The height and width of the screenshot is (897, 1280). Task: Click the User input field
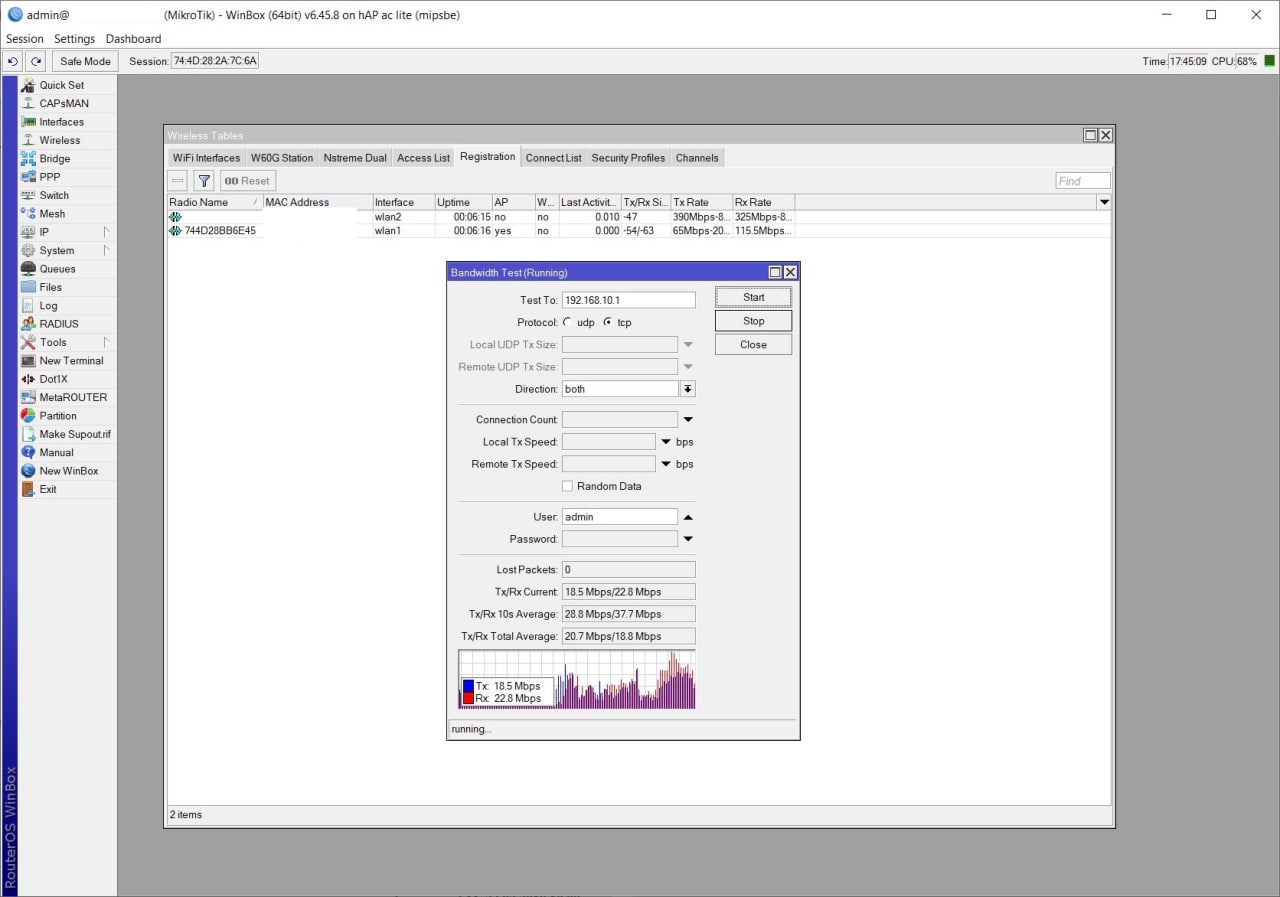(x=620, y=517)
